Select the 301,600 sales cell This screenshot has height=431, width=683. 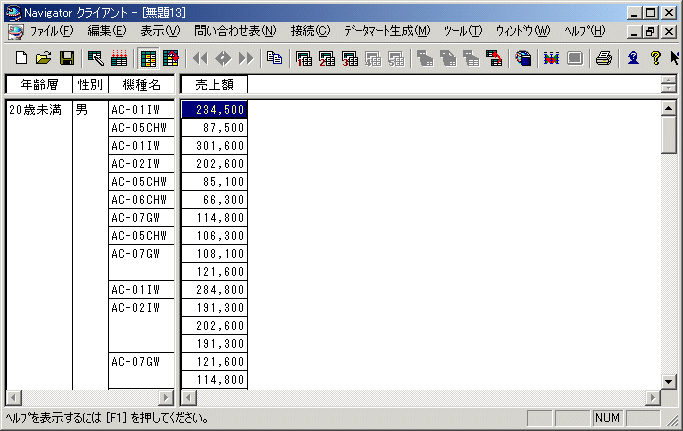tap(214, 146)
